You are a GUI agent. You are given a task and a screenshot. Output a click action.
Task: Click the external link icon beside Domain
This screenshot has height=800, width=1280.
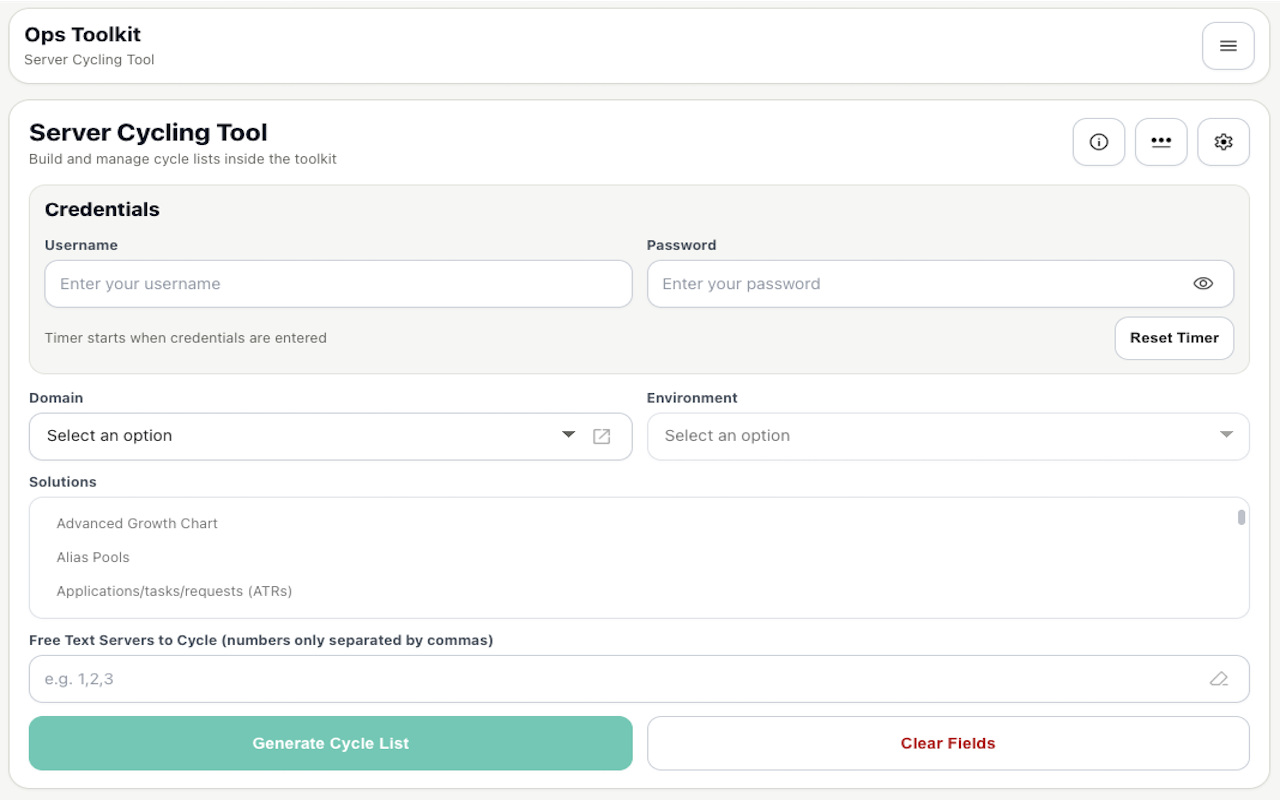click(x=601, y=436)
